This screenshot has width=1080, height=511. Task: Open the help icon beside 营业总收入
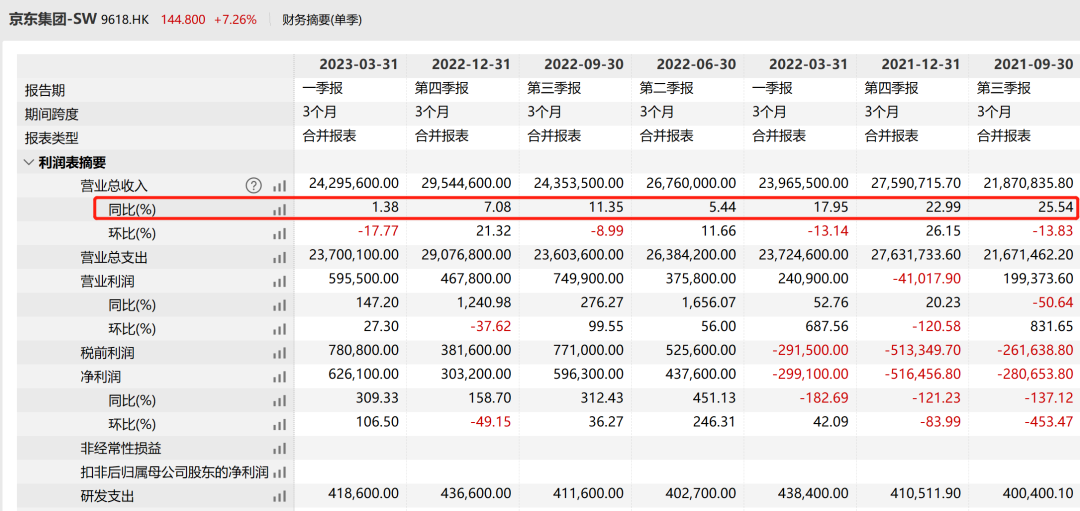pos(254,185)
